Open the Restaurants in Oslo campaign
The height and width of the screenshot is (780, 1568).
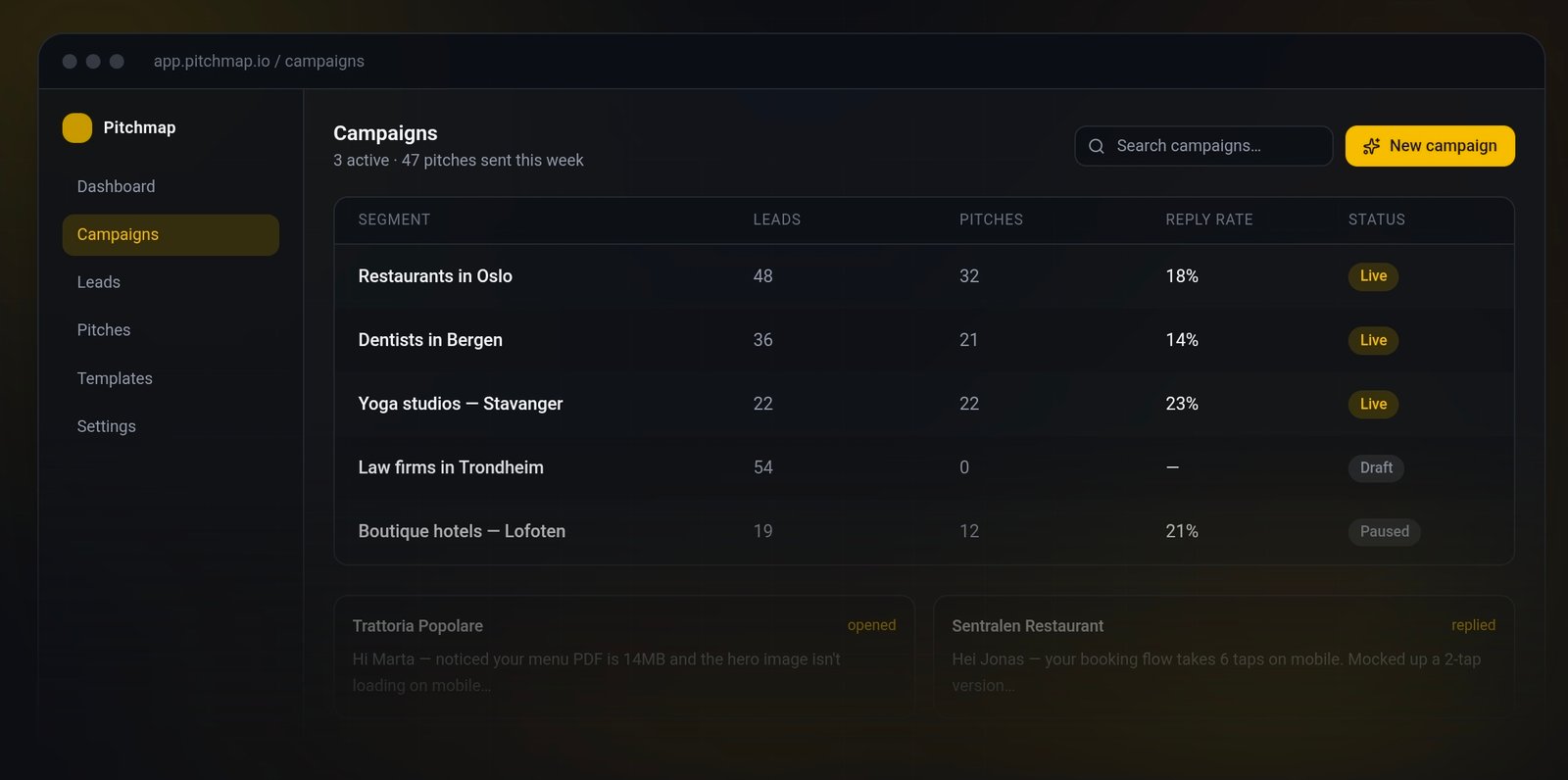(x=924, y=276)
